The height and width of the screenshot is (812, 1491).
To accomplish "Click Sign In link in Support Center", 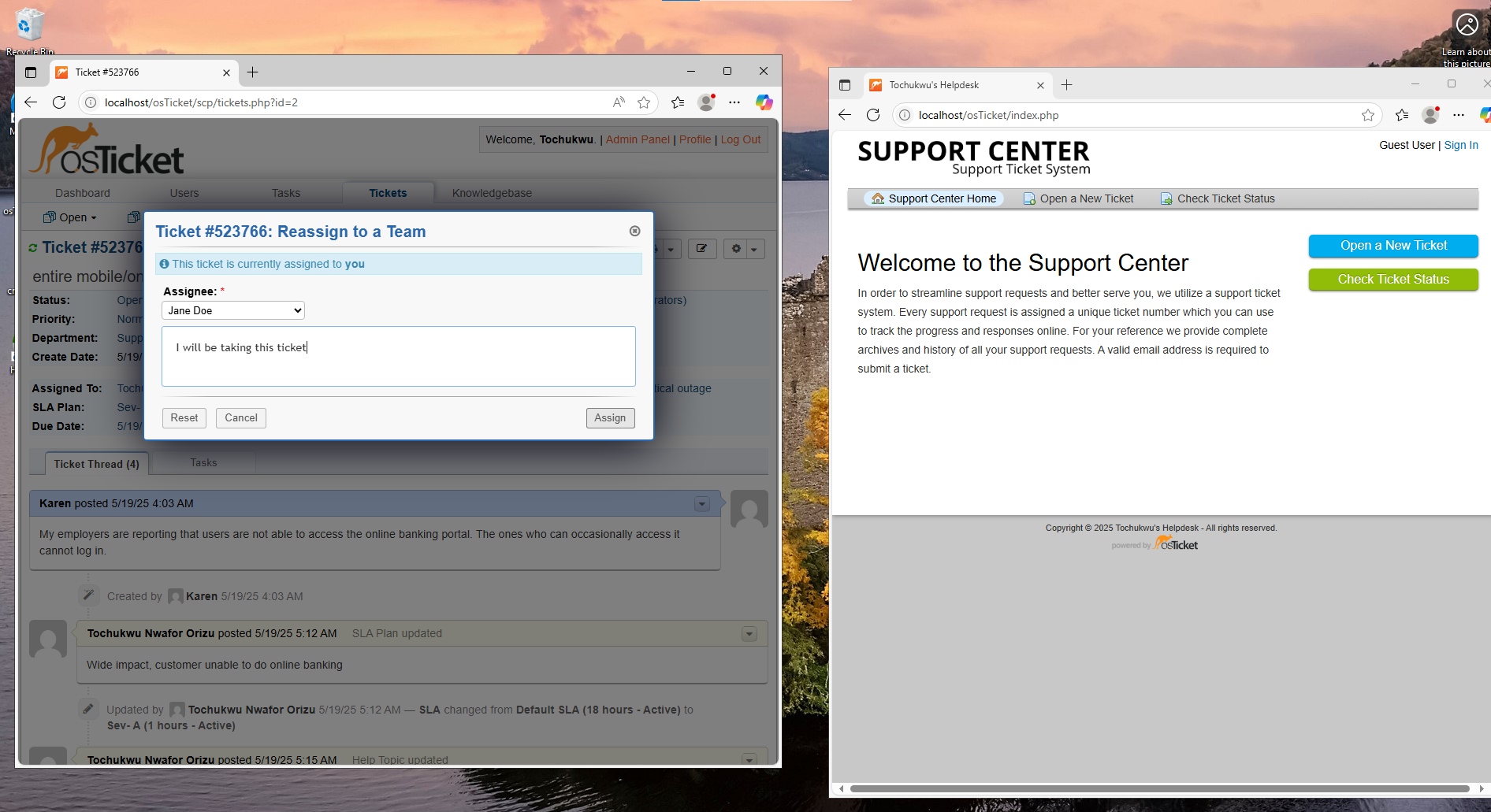I will [x=1461, y=145].
